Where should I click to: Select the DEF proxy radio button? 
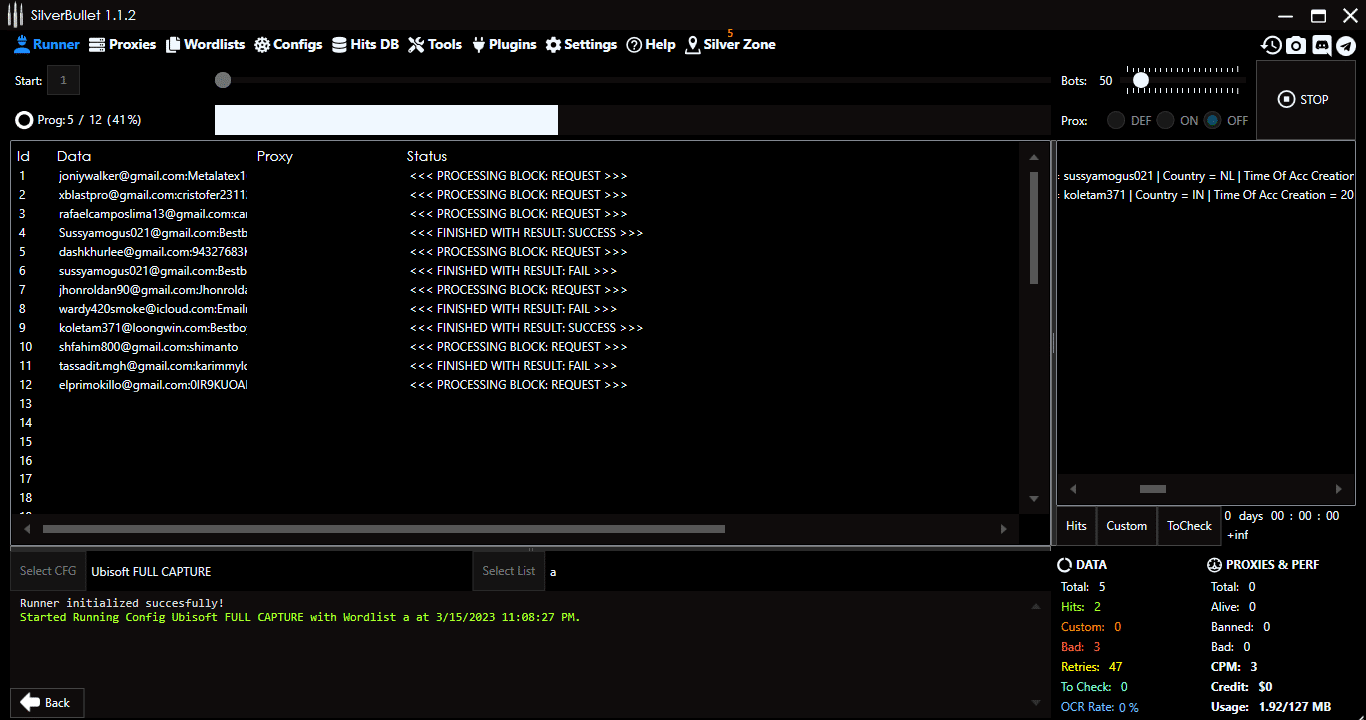coord(1115,119)
